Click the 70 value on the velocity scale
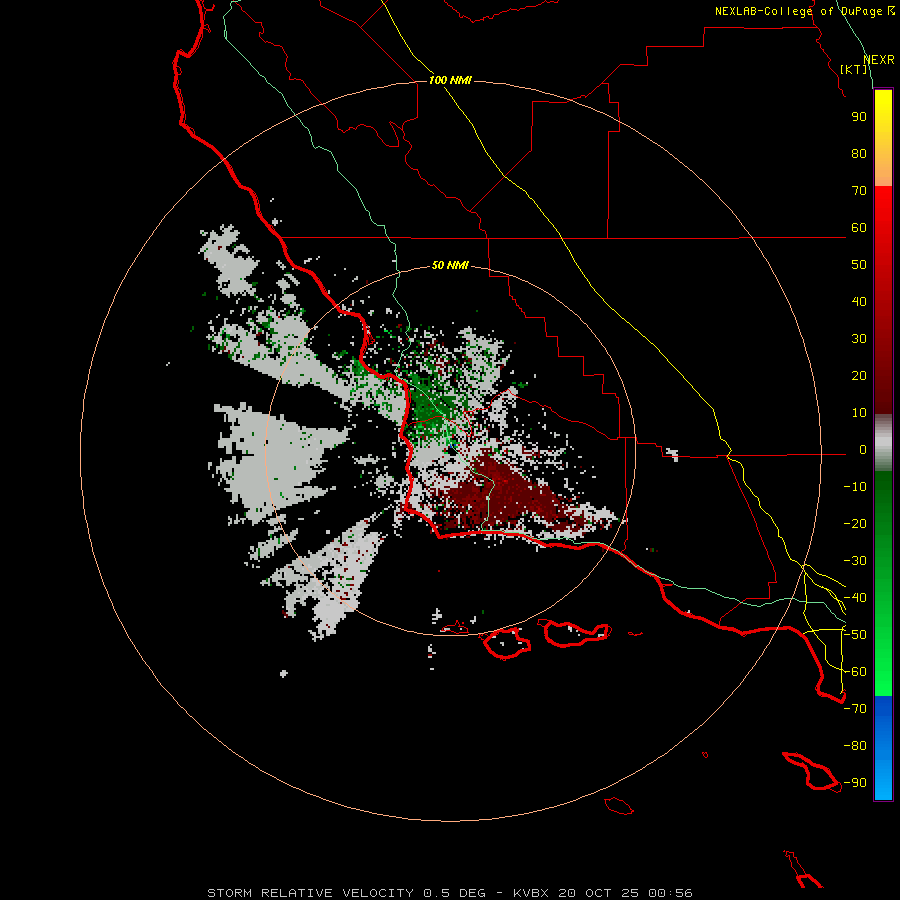This screenshot has height=900, width=900. click(x=859, y=191)
